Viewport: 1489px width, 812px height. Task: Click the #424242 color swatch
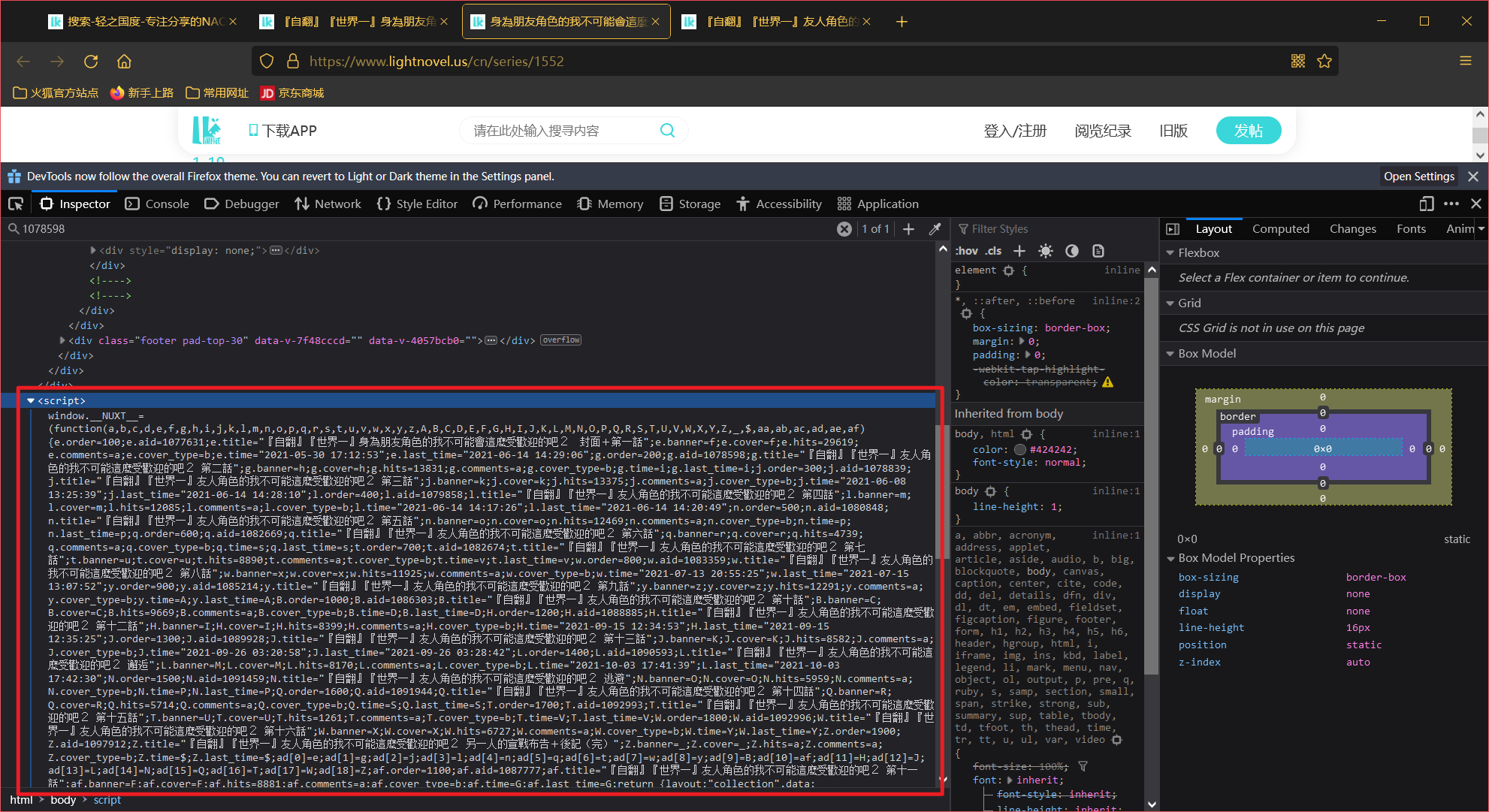1020,450
